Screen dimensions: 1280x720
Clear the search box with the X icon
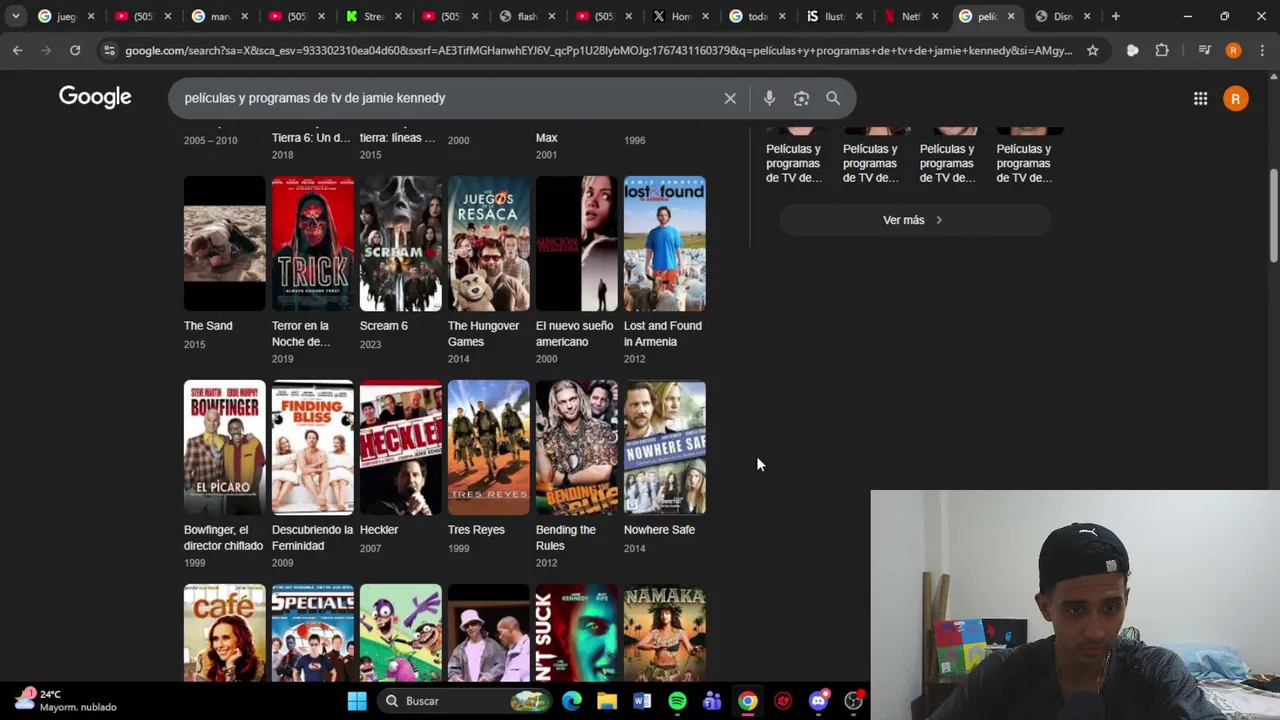tap(730, 98)
